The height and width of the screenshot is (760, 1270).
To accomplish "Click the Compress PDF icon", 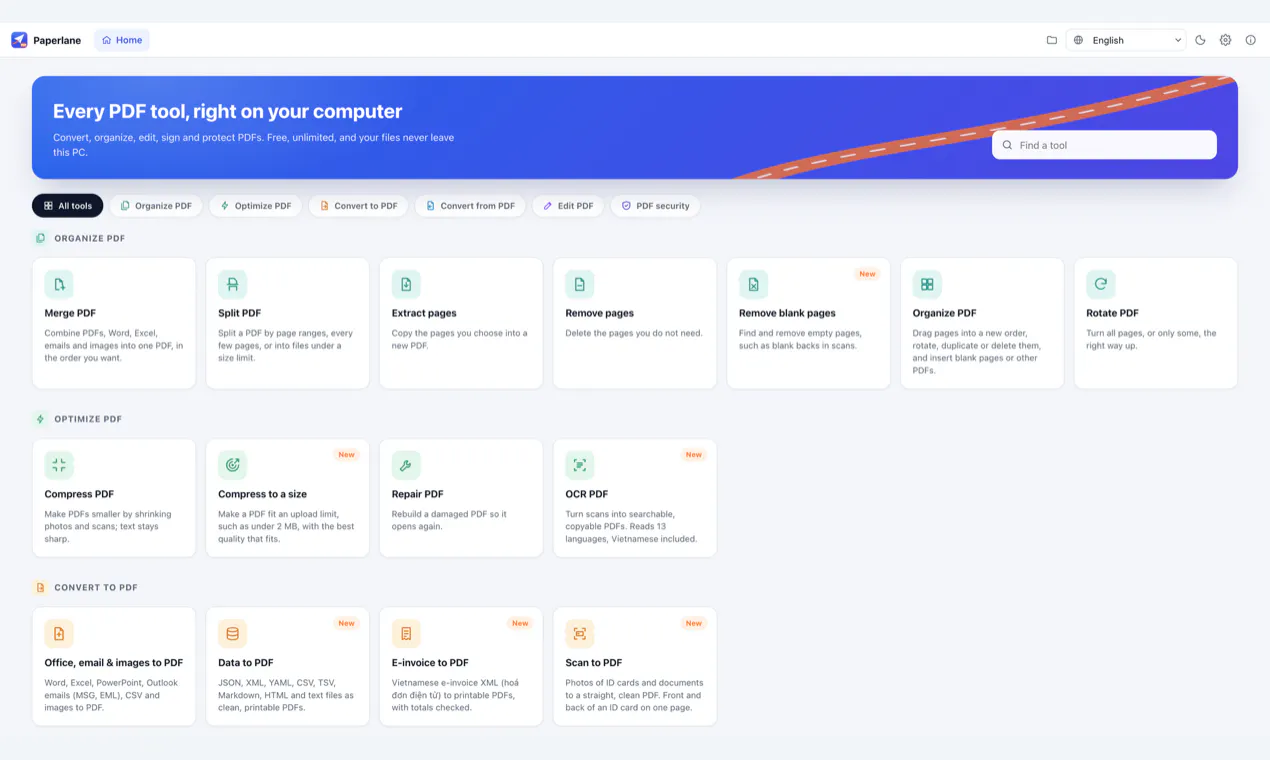I will pyautogui.click(x=59, y=465).
